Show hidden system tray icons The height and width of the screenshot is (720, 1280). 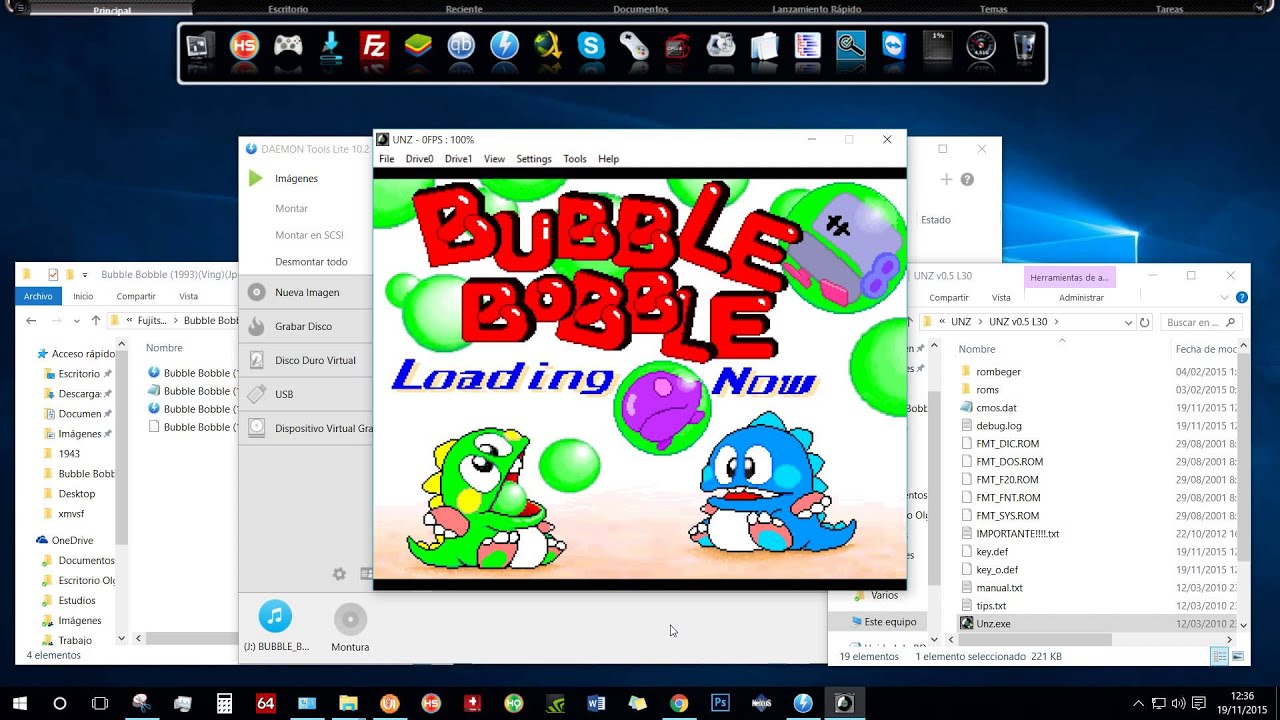1138,703
